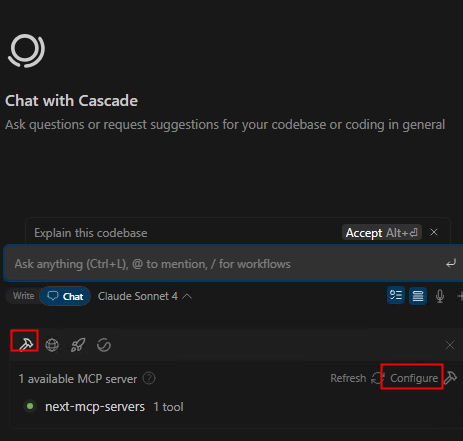Click the microphone voice input icon

point(440,296)
